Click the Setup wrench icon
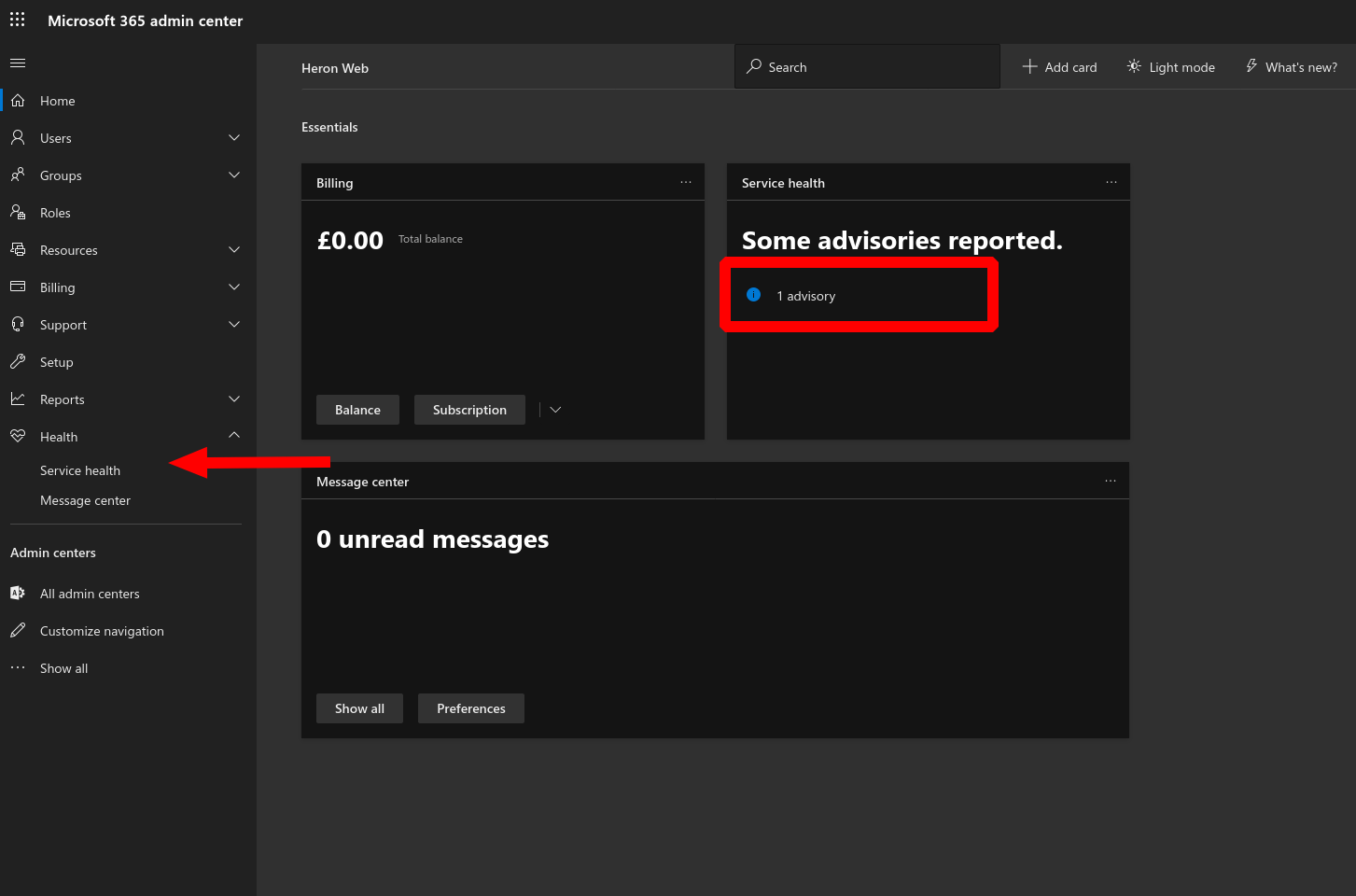The height and width of the screenshot is (896, 1356). point(18,361)
